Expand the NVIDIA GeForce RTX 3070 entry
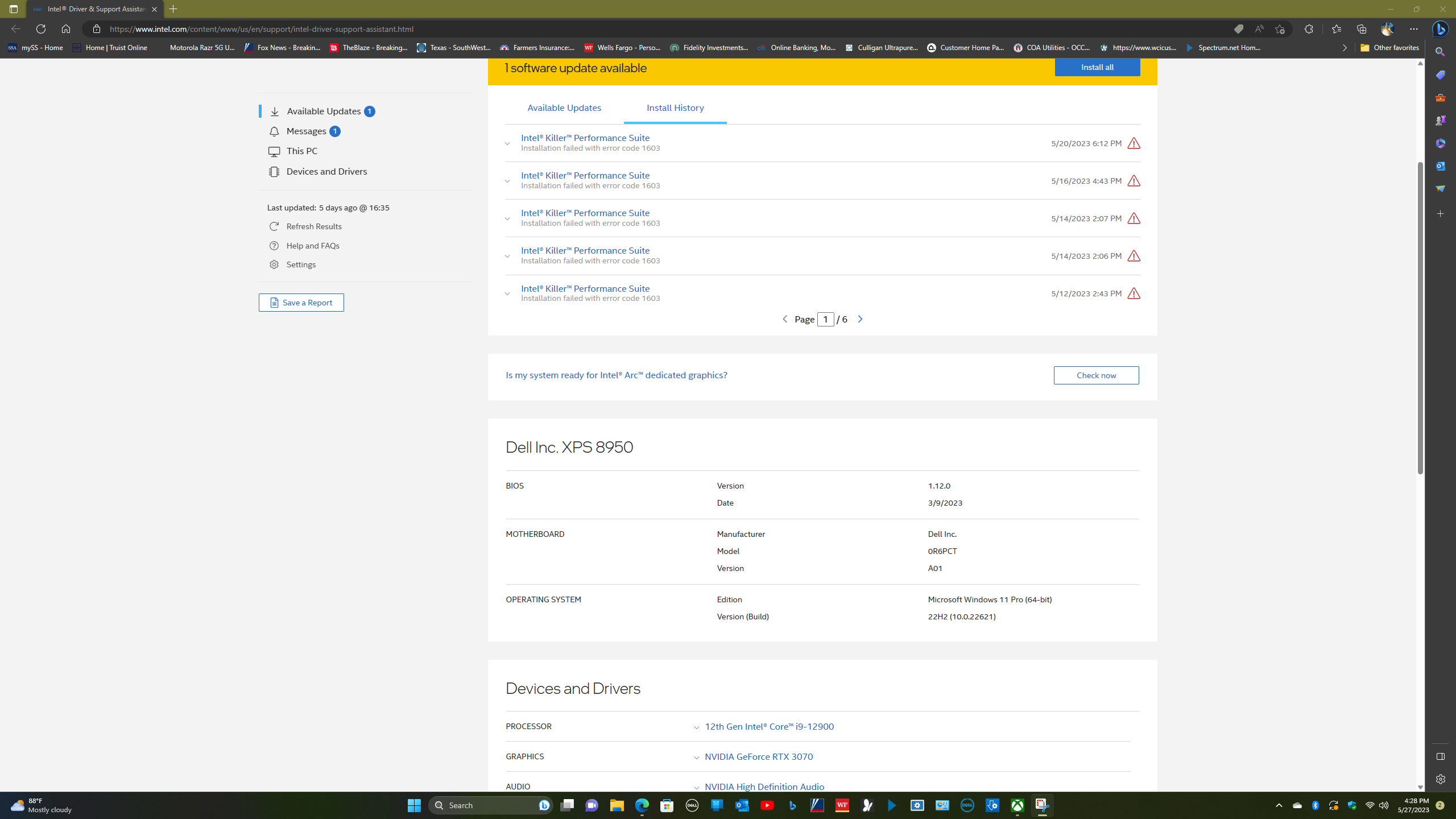The height and width of the screenshot is (819, 1456). [x=697, y=757]
